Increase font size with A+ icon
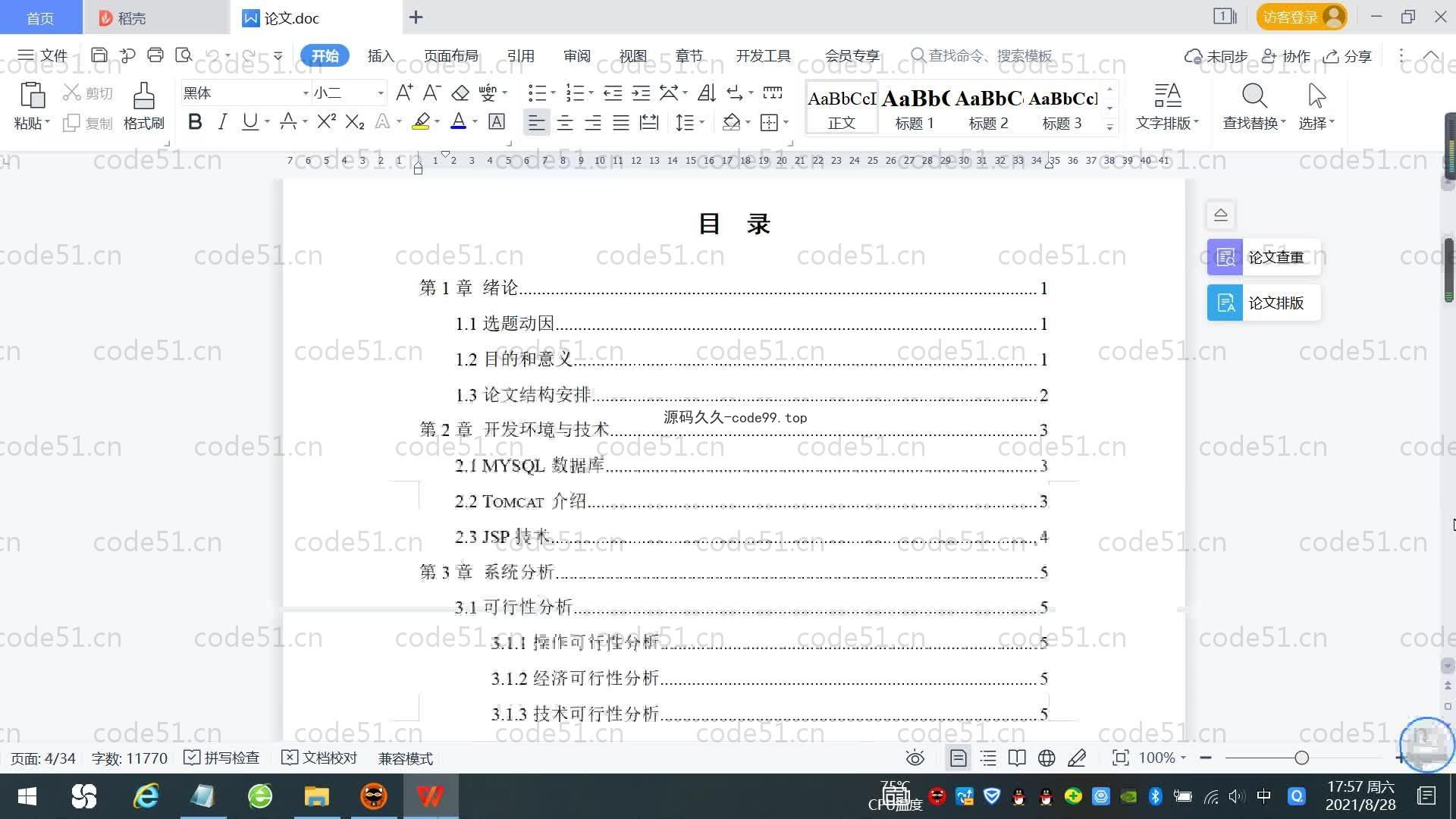1456x819 pixels. pyautogui.click(x=404, y=93)
